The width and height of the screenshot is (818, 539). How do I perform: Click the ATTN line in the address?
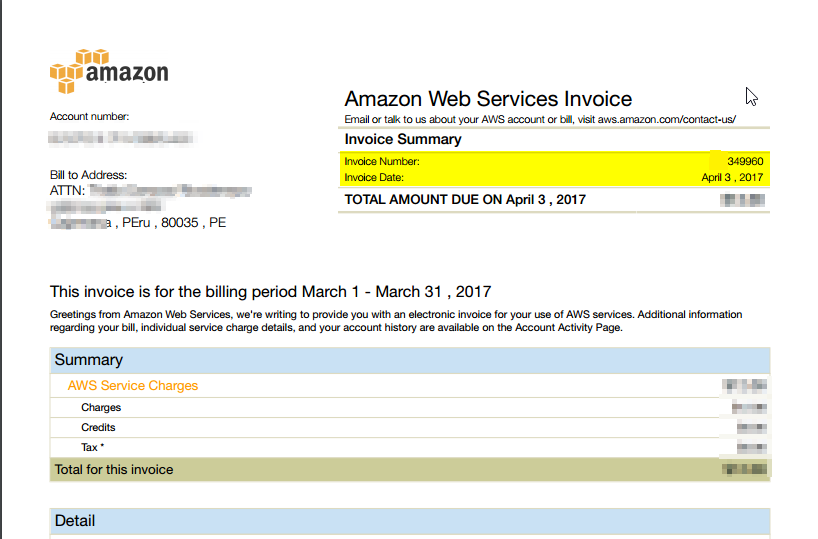[x=68, y=190]
